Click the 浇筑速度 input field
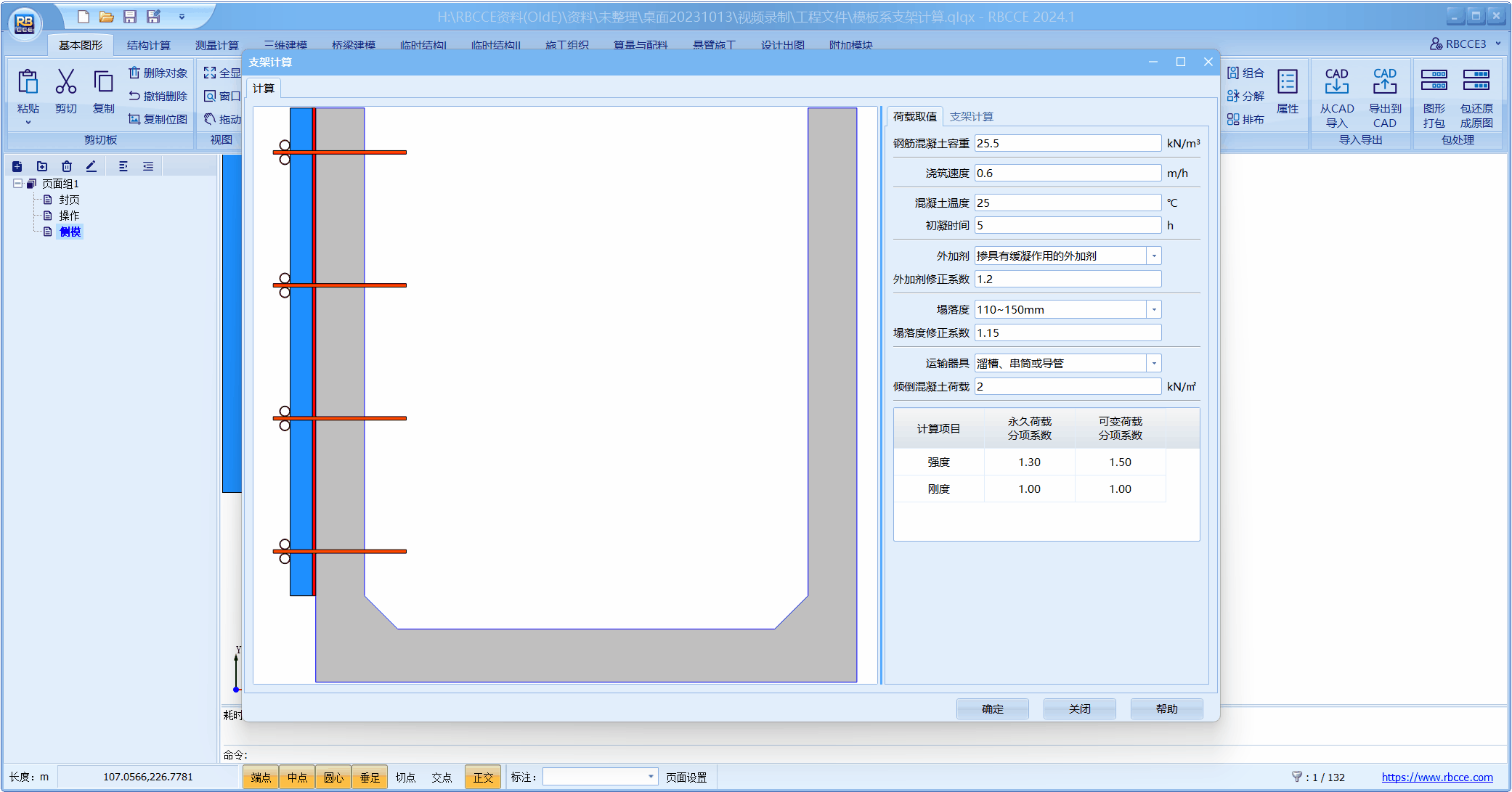The image size is (1512, 792). [1067, 173]
